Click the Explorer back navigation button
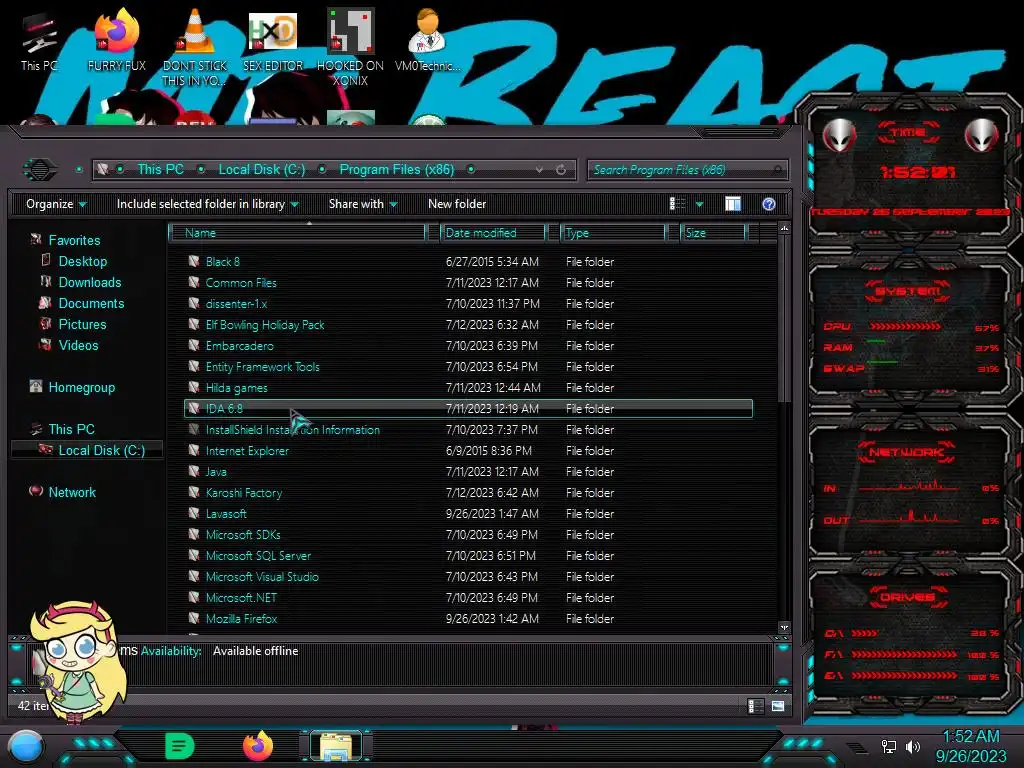The height and width of the screenshot is (768, 1024). (40, 170)
